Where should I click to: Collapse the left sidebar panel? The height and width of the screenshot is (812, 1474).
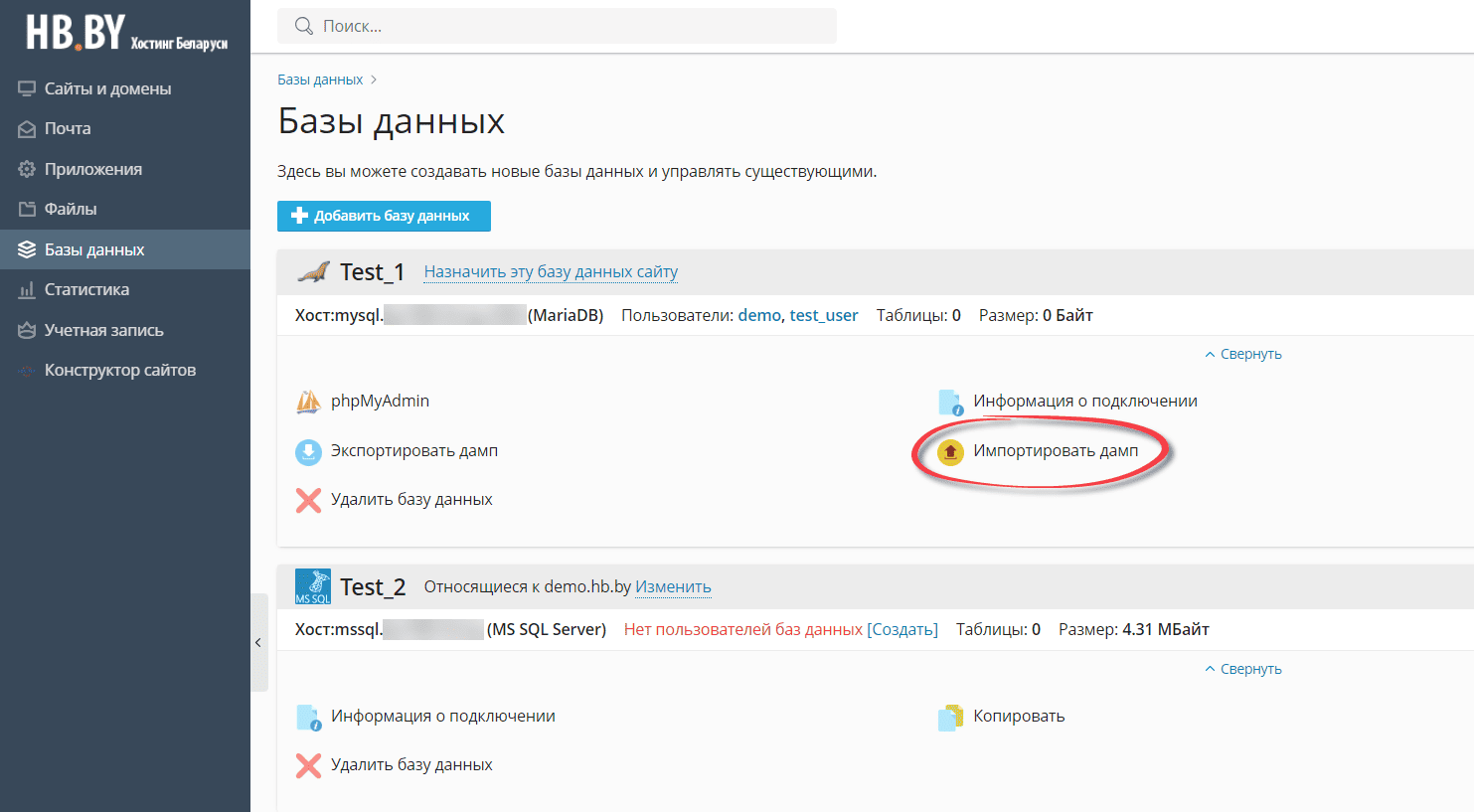[x=258, y=642]
